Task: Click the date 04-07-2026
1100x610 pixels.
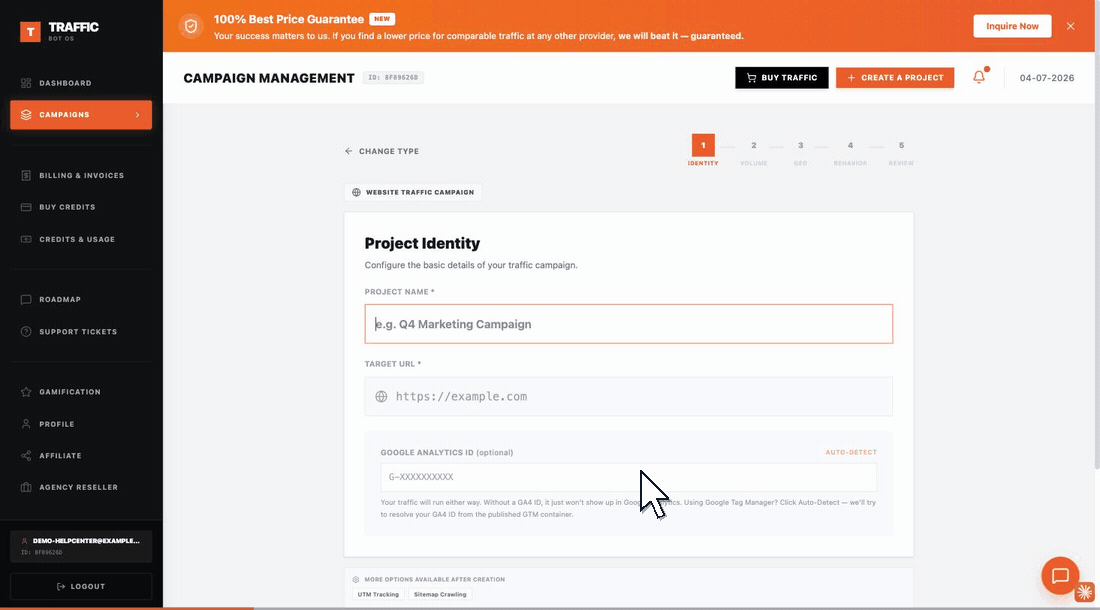Action: tap(1047, 78)
